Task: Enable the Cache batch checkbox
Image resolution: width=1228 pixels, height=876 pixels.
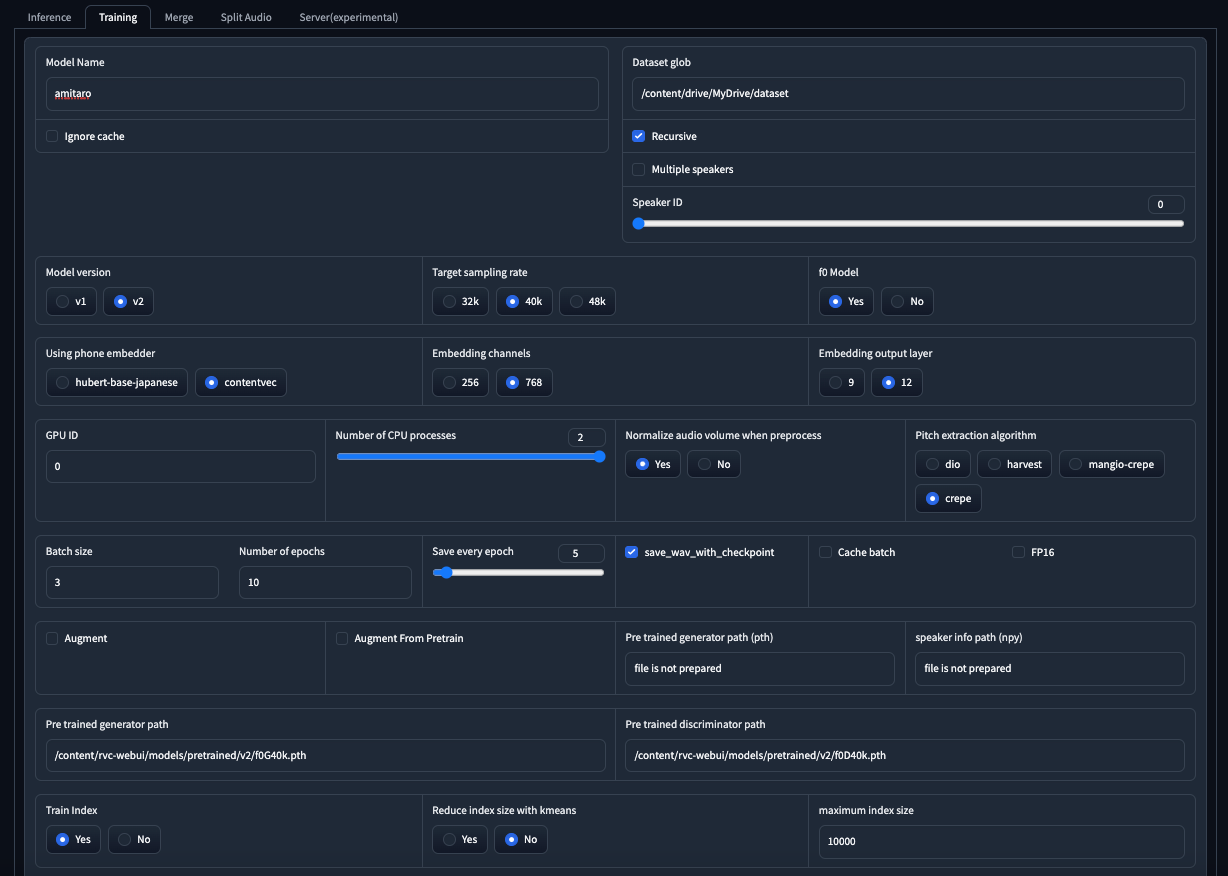Action: click(825, 552)
